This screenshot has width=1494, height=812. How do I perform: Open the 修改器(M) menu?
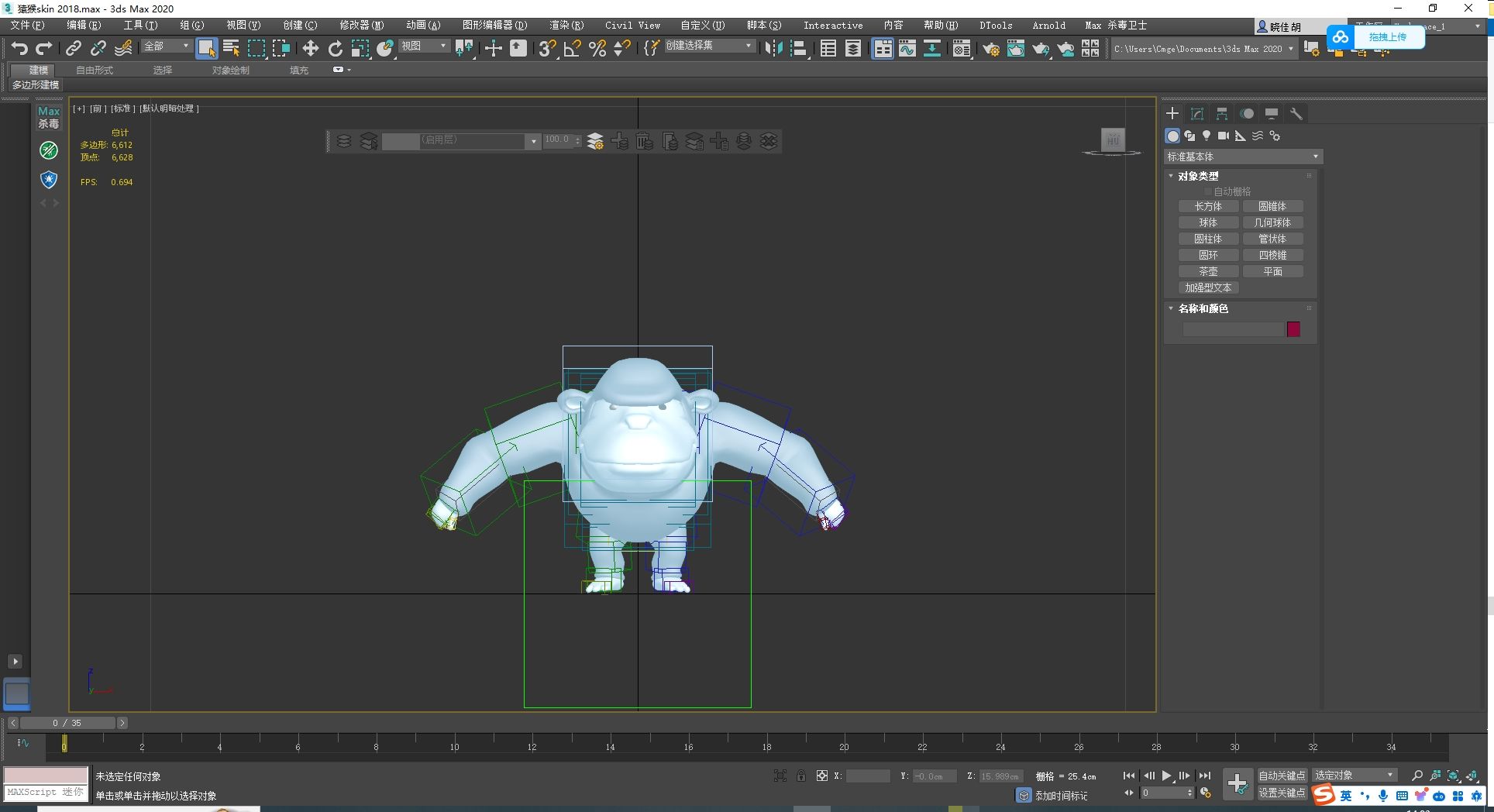[361, 25]
